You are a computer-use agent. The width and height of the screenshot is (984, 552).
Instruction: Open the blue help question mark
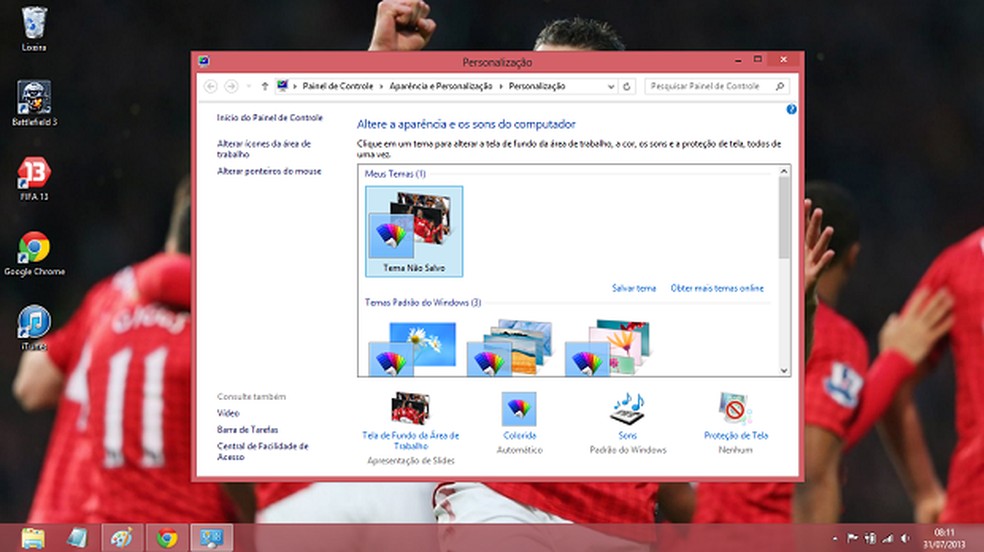coord(791,109)
